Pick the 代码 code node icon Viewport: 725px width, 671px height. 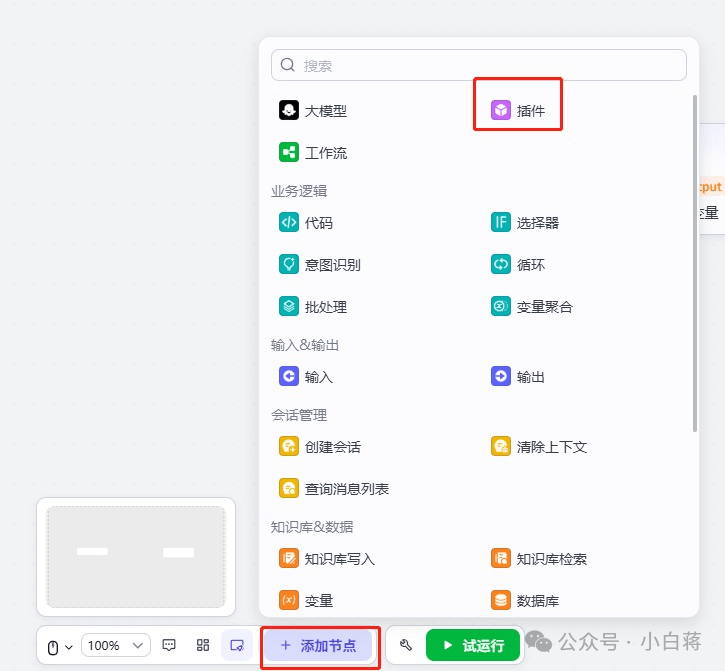coord(289,222)
